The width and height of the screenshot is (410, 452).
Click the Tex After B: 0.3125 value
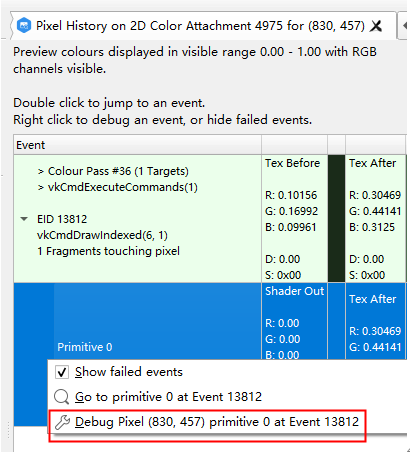tap(372, 227)
